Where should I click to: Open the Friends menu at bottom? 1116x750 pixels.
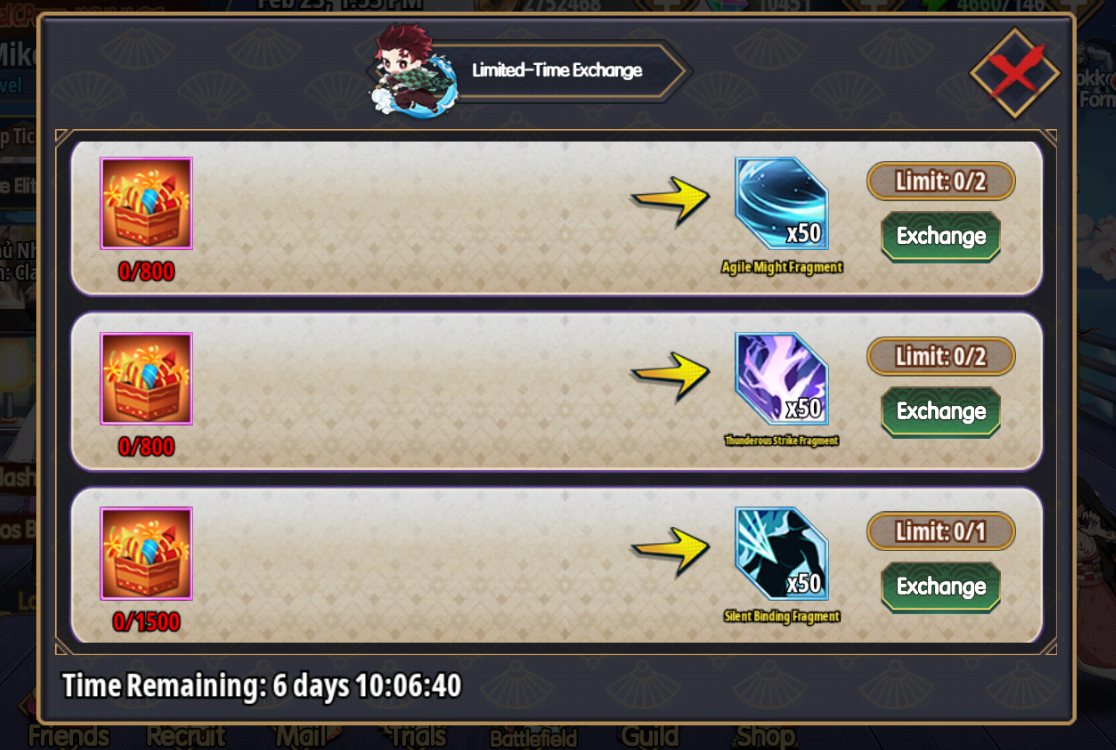tap(69, 736)
